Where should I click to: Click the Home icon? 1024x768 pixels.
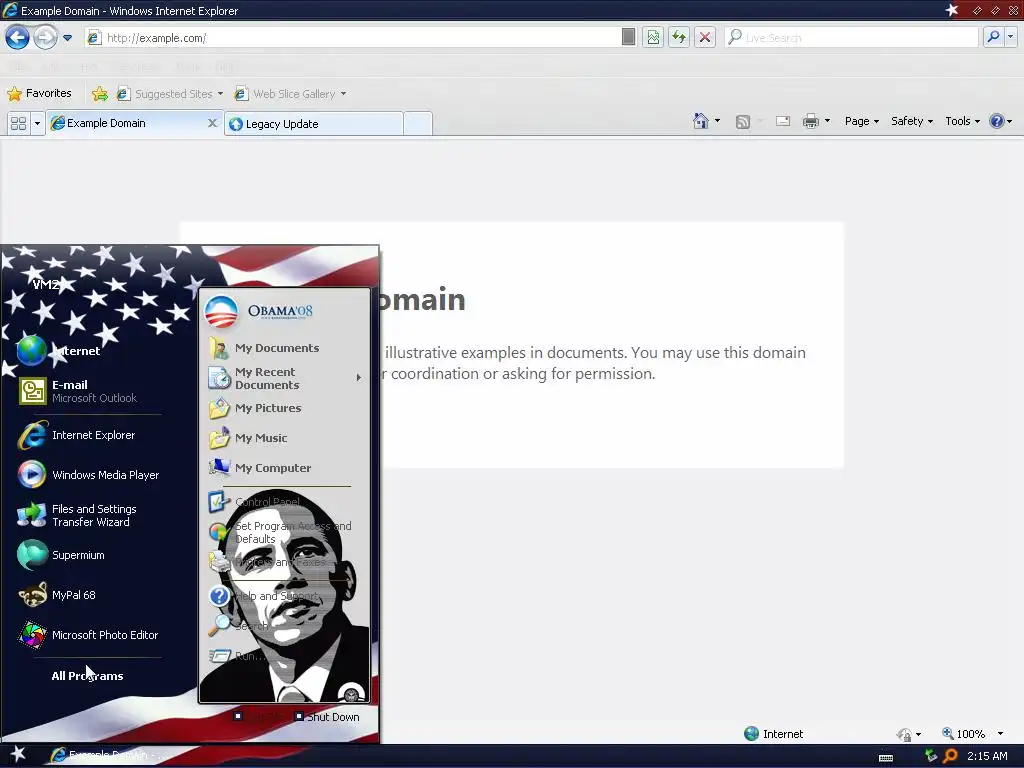pos(701,121)
